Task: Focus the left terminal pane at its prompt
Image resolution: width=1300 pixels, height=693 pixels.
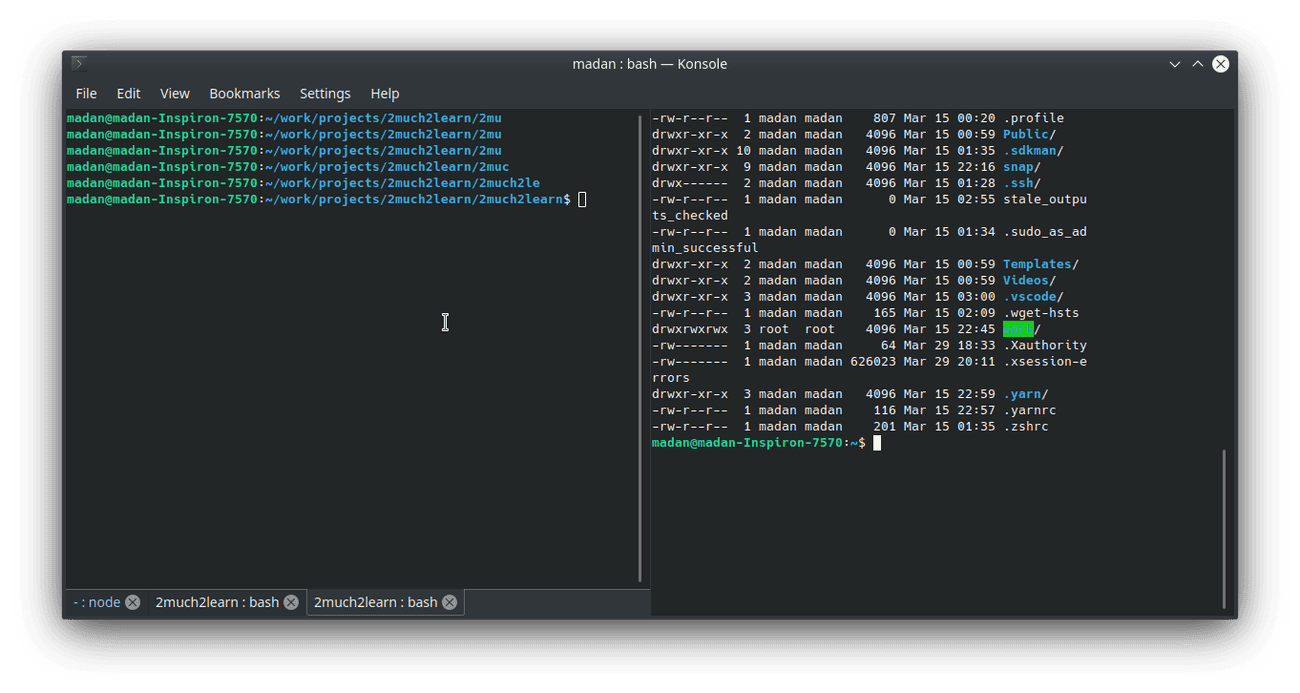Action: point(583,200)
